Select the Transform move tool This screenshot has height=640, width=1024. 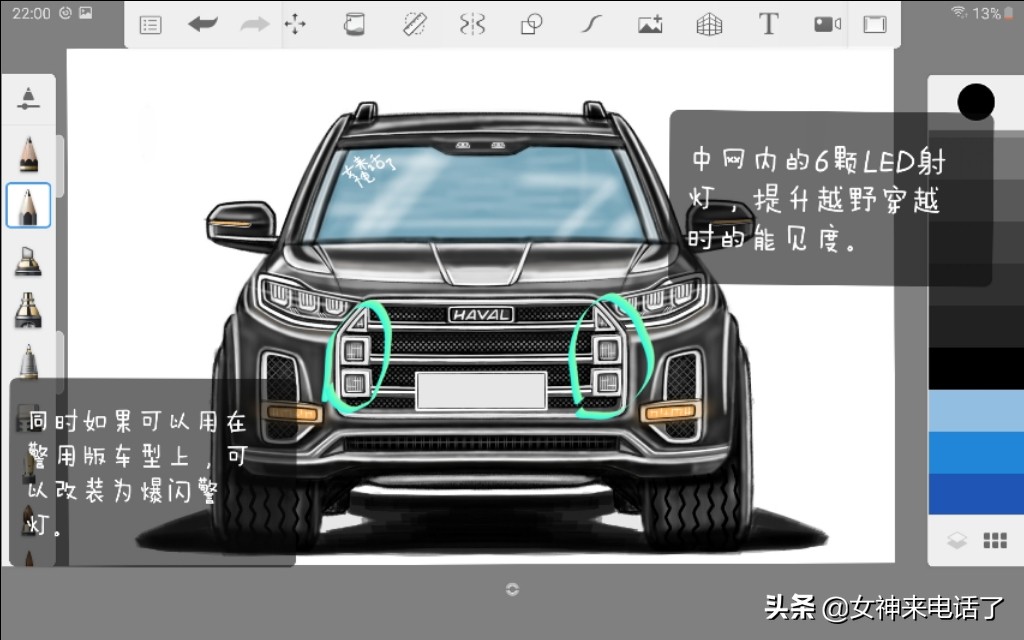click(x=295, y=25)
